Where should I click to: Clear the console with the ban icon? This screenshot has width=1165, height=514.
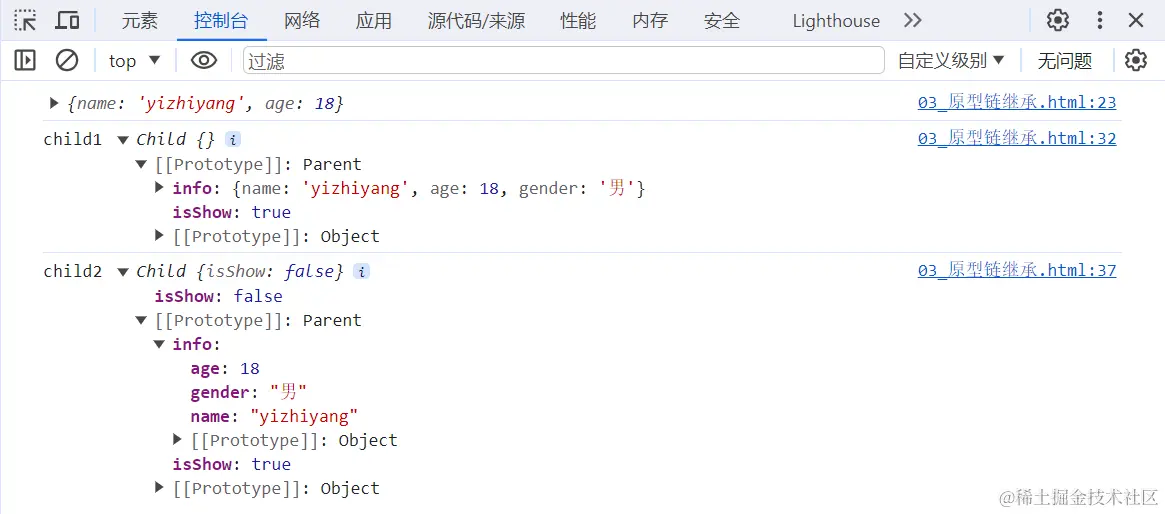(67, 60)
